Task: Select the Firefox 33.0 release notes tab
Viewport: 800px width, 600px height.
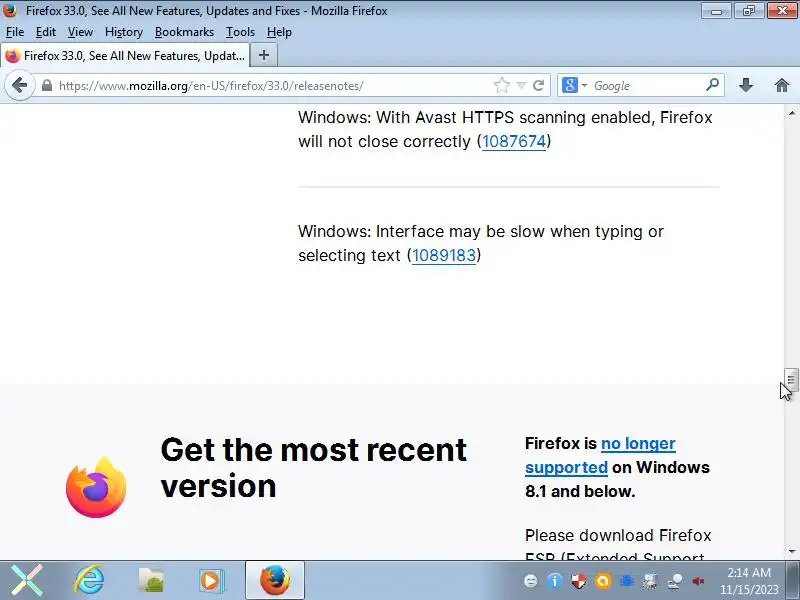Action: tap(126, 56)
